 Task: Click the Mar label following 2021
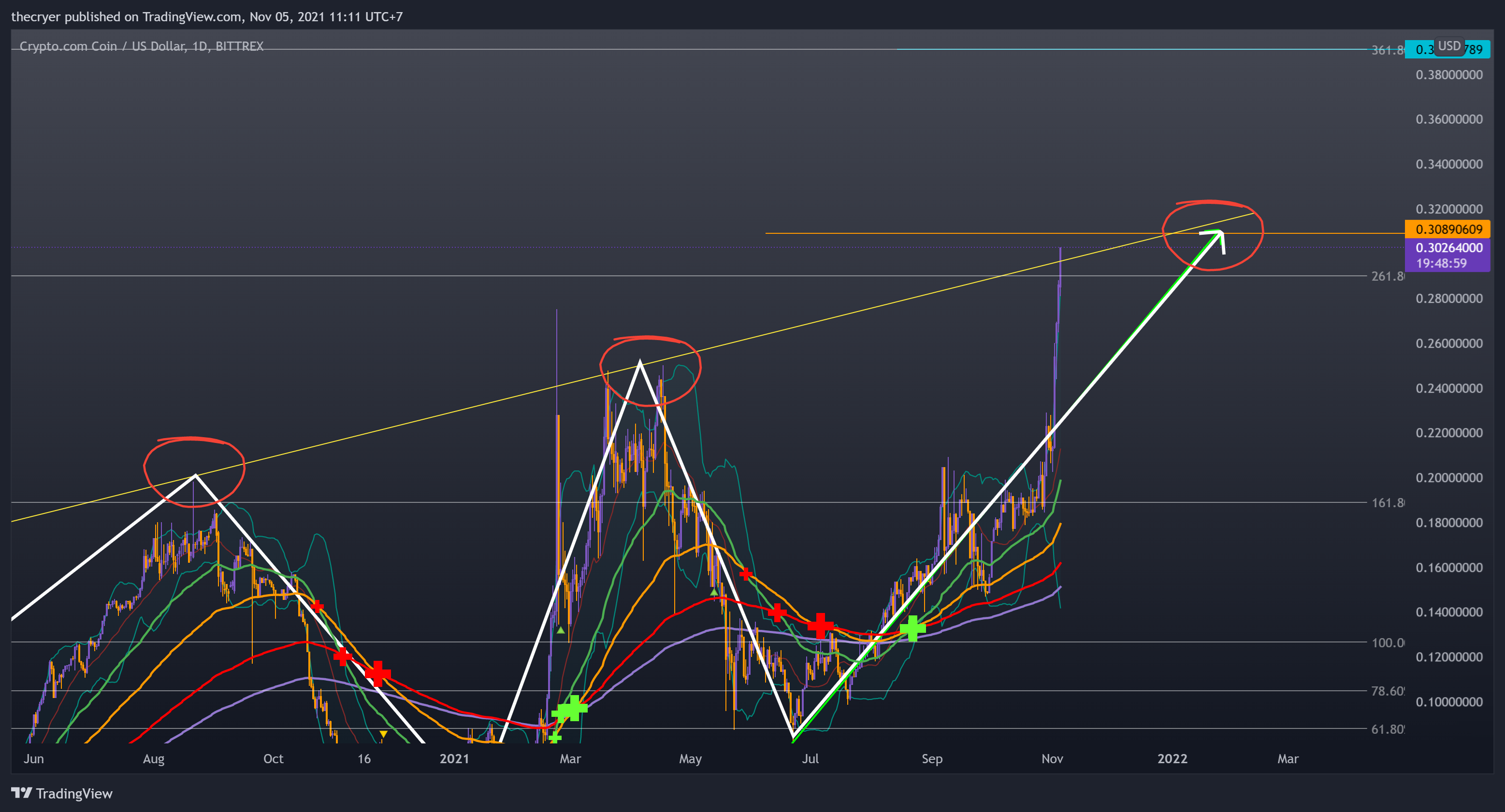(570, 758)
